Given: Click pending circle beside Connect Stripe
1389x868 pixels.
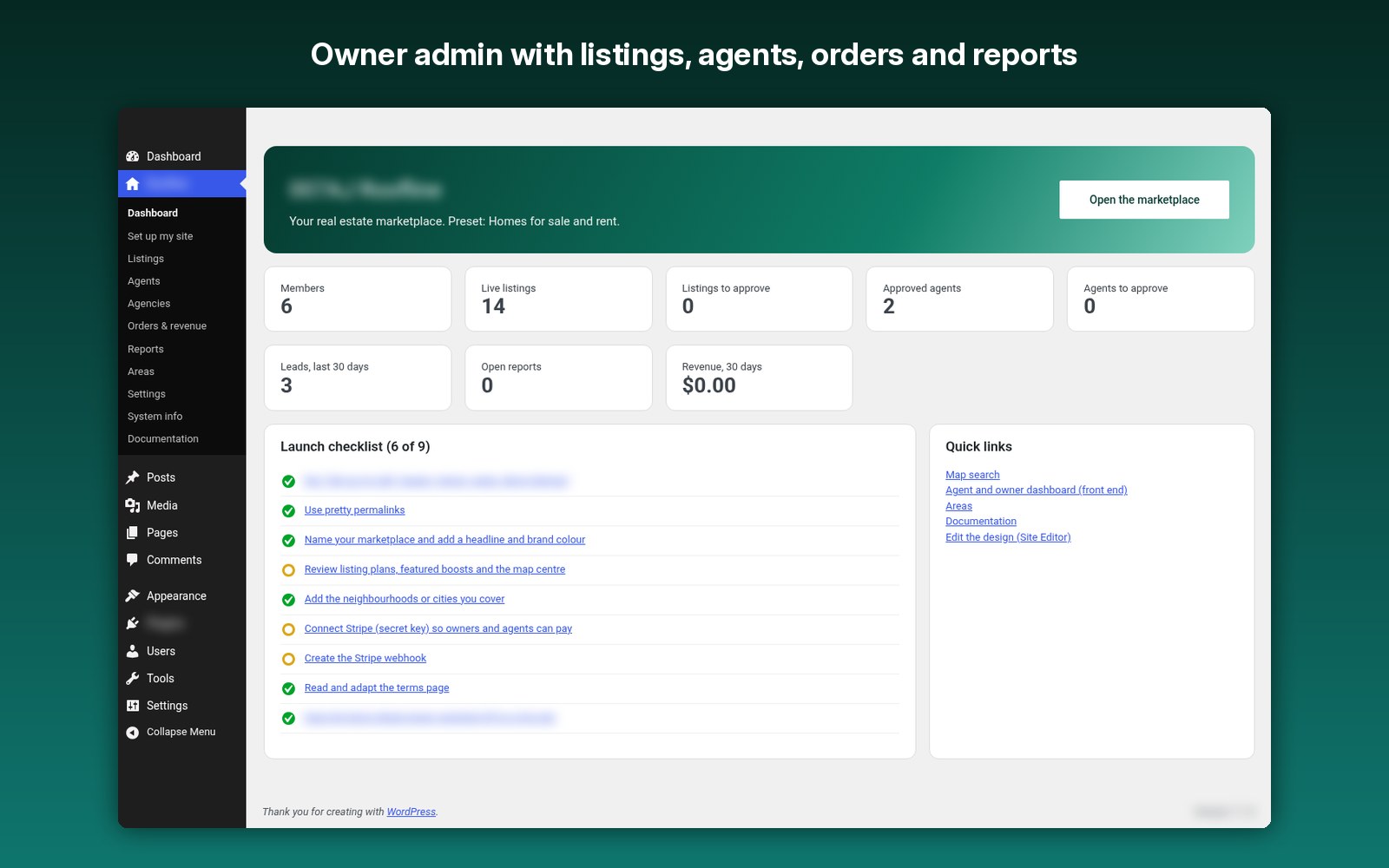Looking at the screenshot, I should 289,629.
